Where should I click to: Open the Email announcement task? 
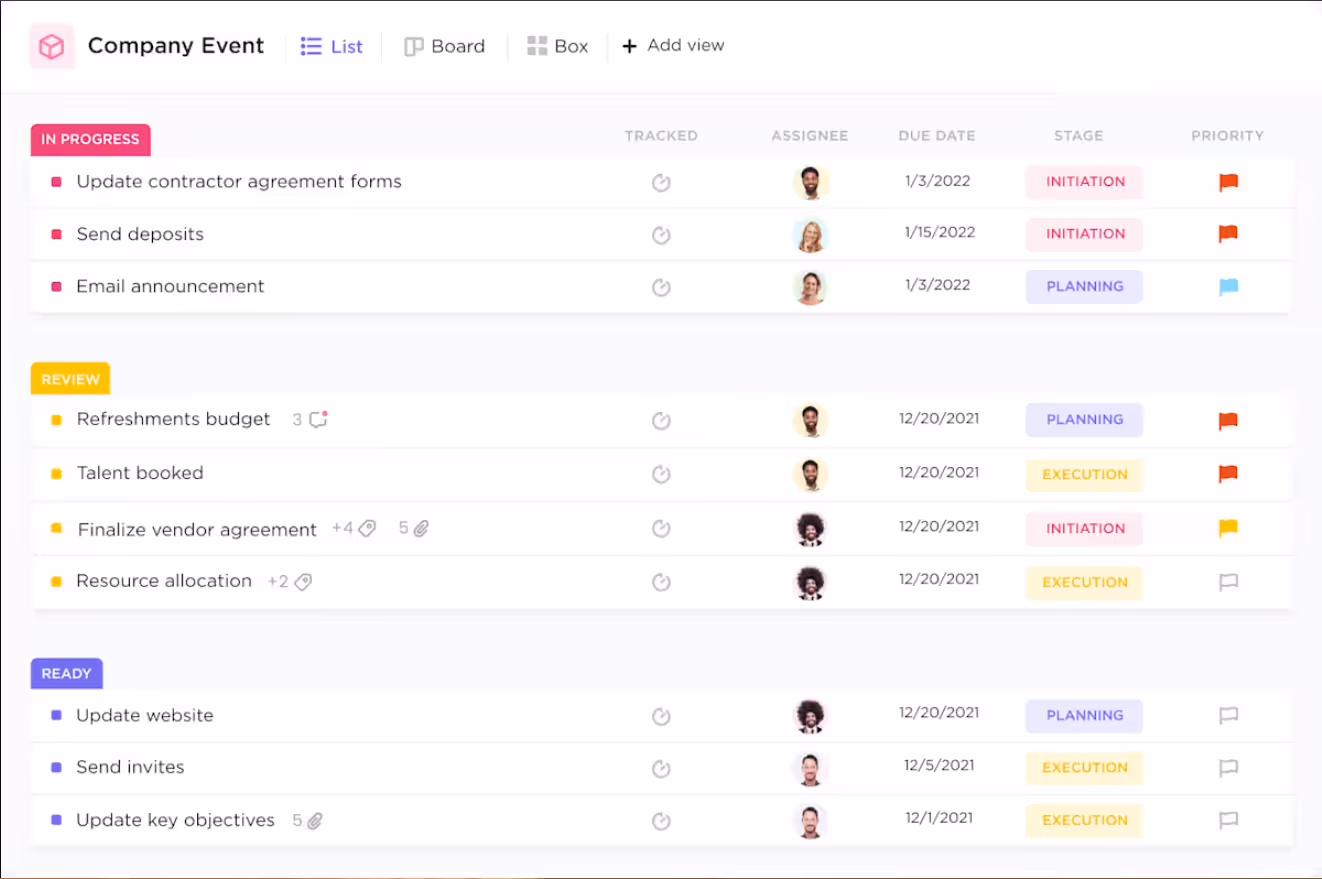170,286
